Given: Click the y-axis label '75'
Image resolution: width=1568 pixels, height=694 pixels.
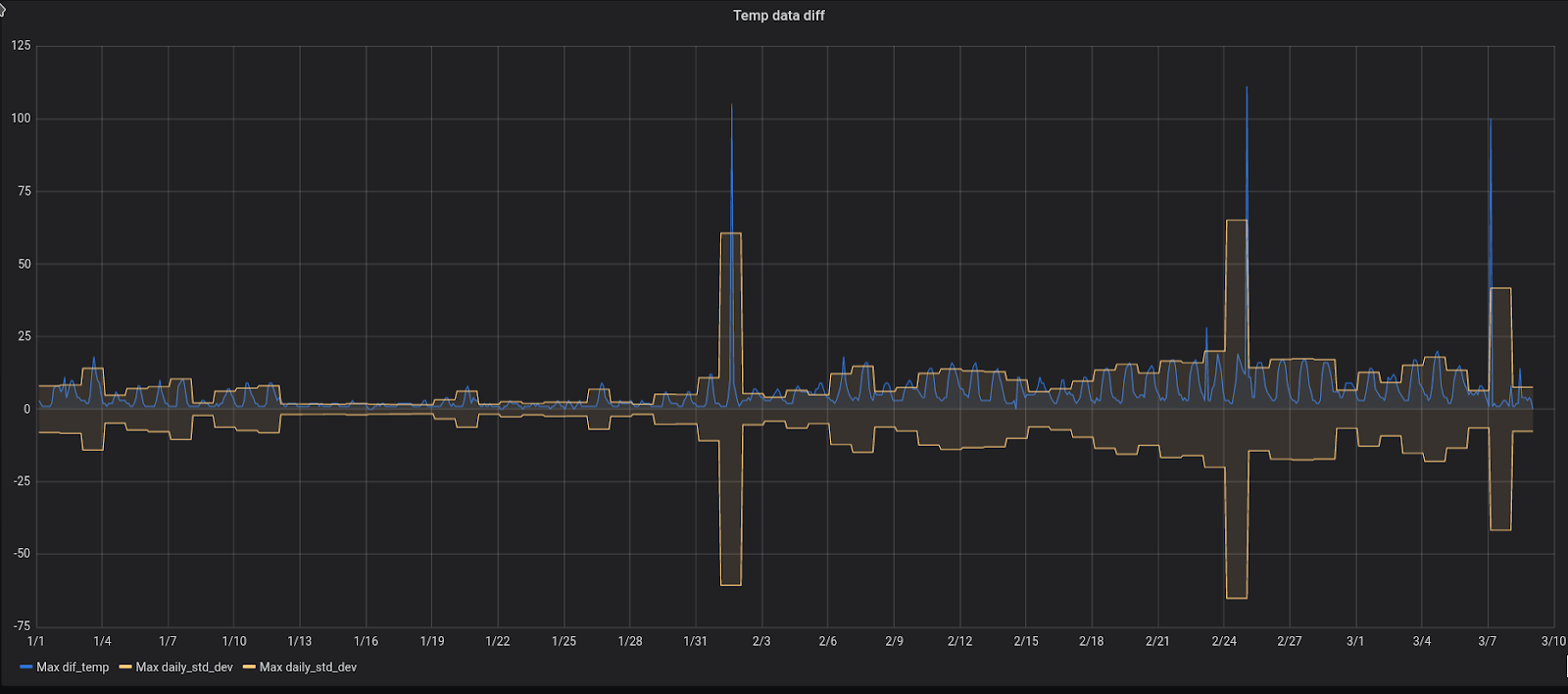Looking at the screenshot, I should 24,191.
